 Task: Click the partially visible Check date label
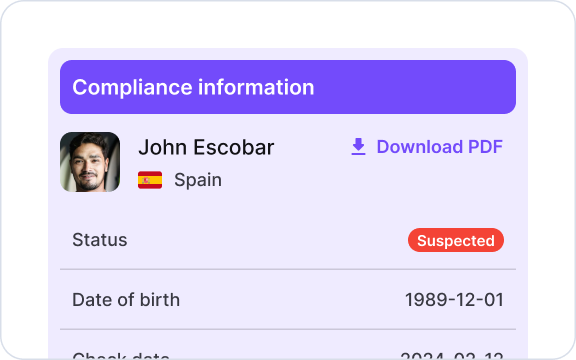coord(121,356)
